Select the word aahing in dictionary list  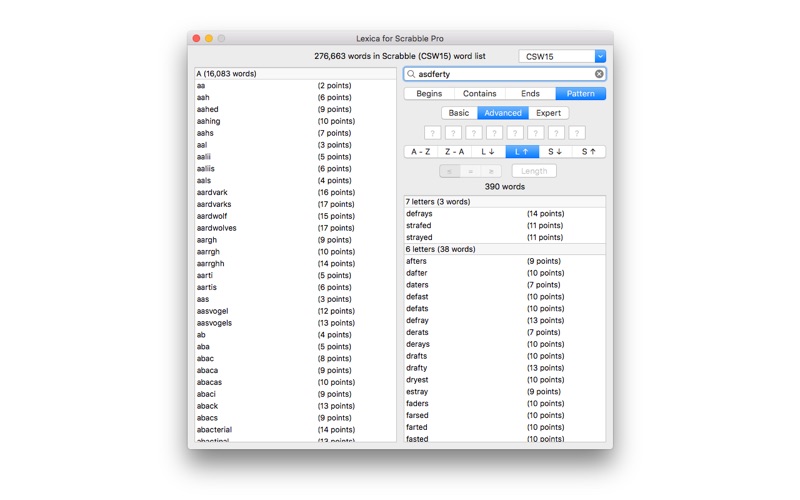(295, 121)
